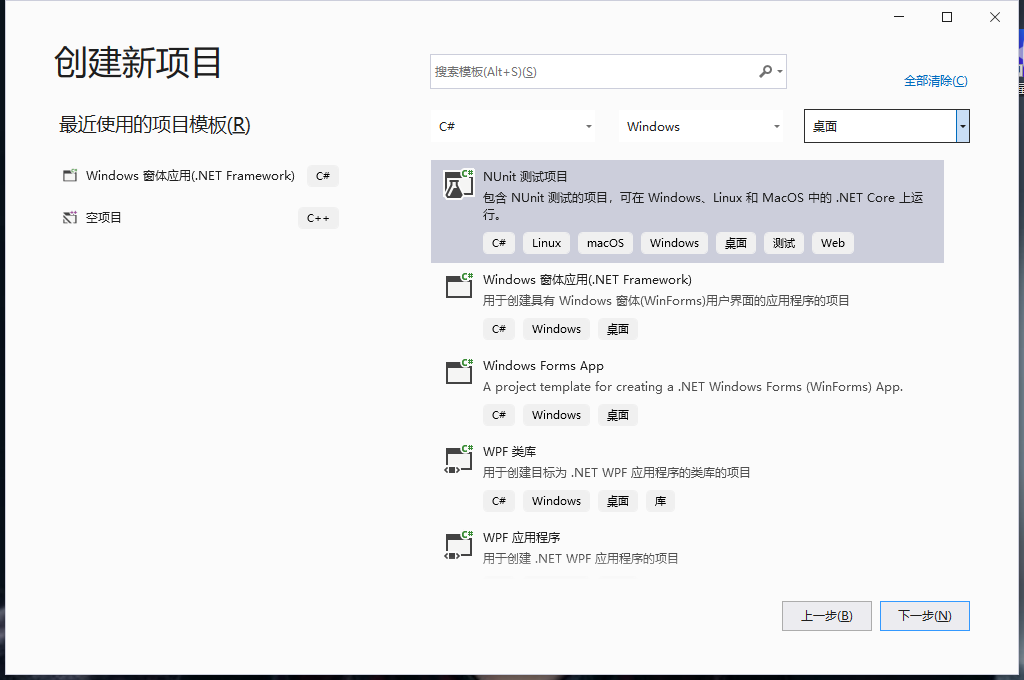This screenshot has height=680, width=1024.
Task: Click the Windows Forms App template icon
Action: point(458,373)
